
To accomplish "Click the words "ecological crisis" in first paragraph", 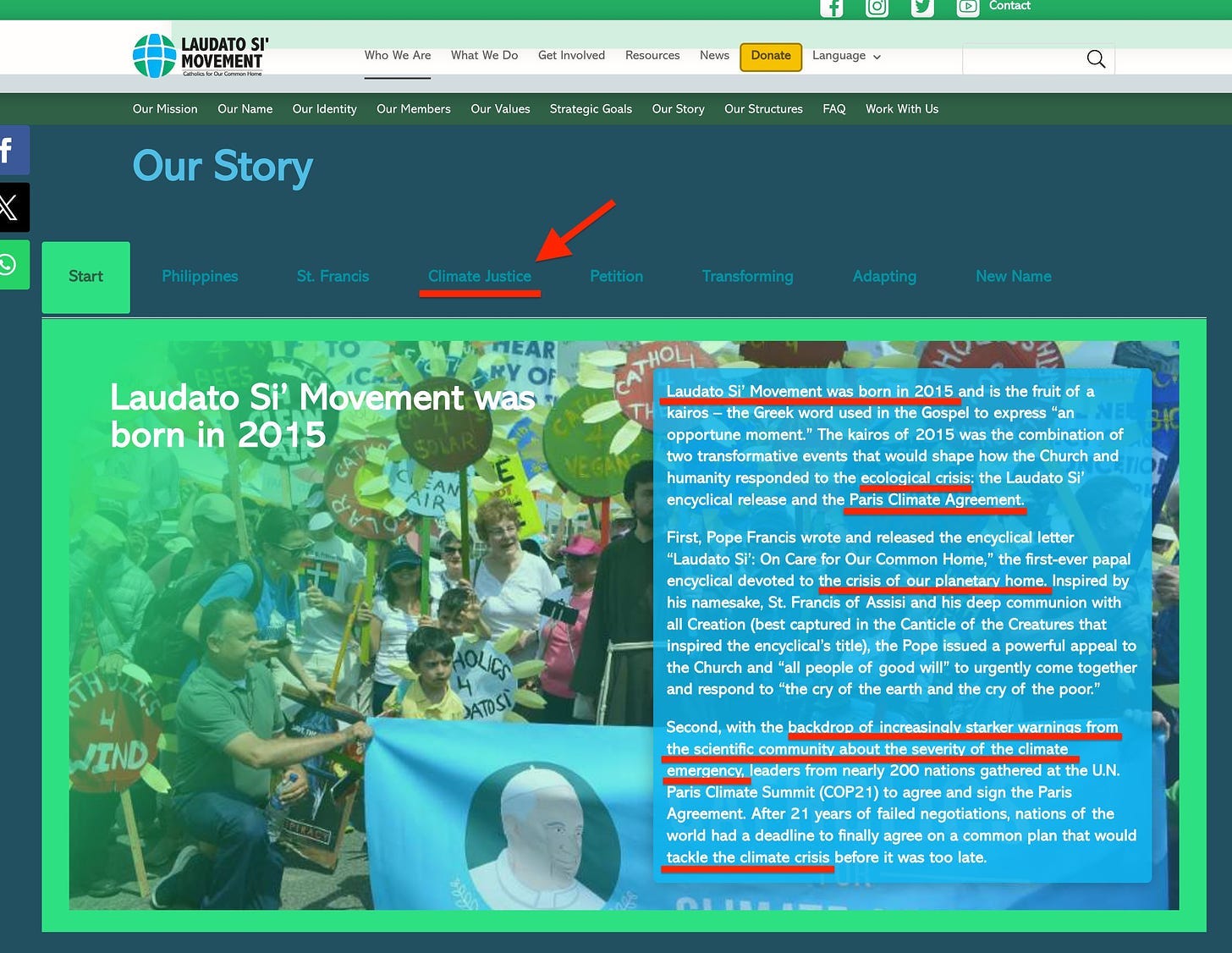I will tap(916, 478).
